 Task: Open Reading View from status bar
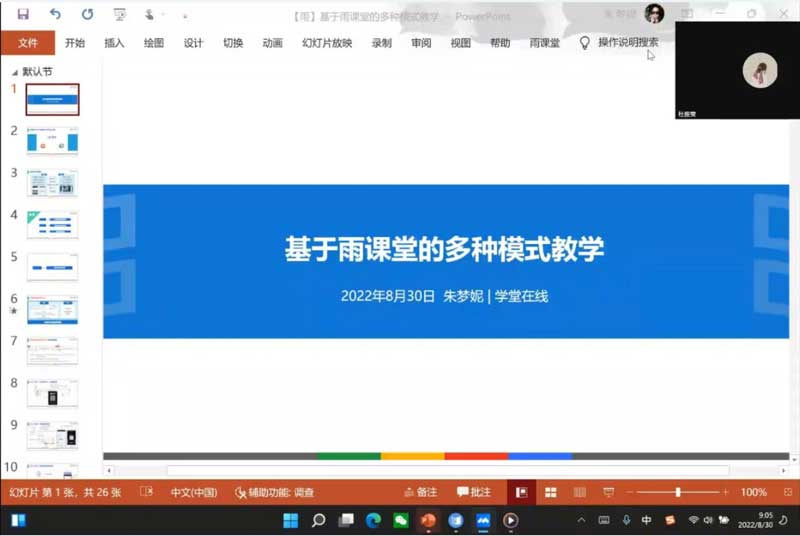pos(579,492)
